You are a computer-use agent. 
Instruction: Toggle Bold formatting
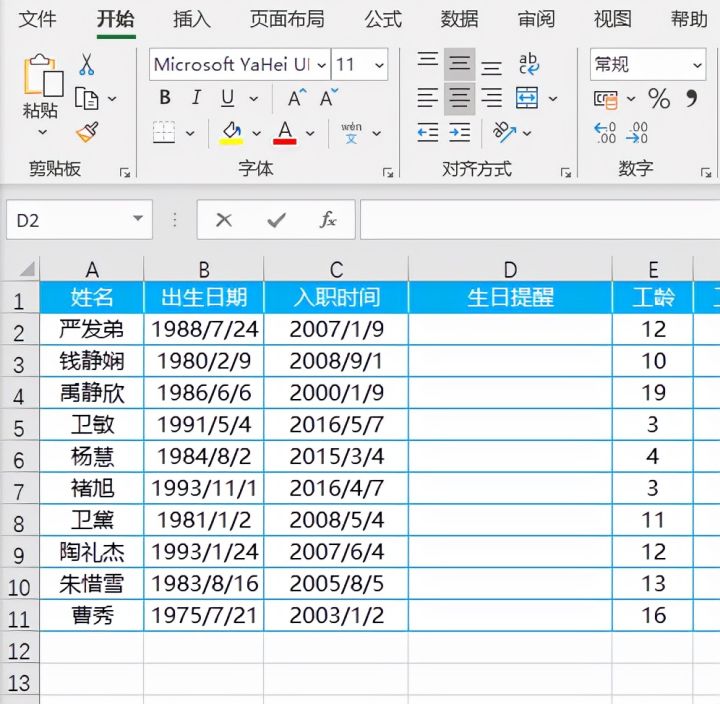click(165, 97)
